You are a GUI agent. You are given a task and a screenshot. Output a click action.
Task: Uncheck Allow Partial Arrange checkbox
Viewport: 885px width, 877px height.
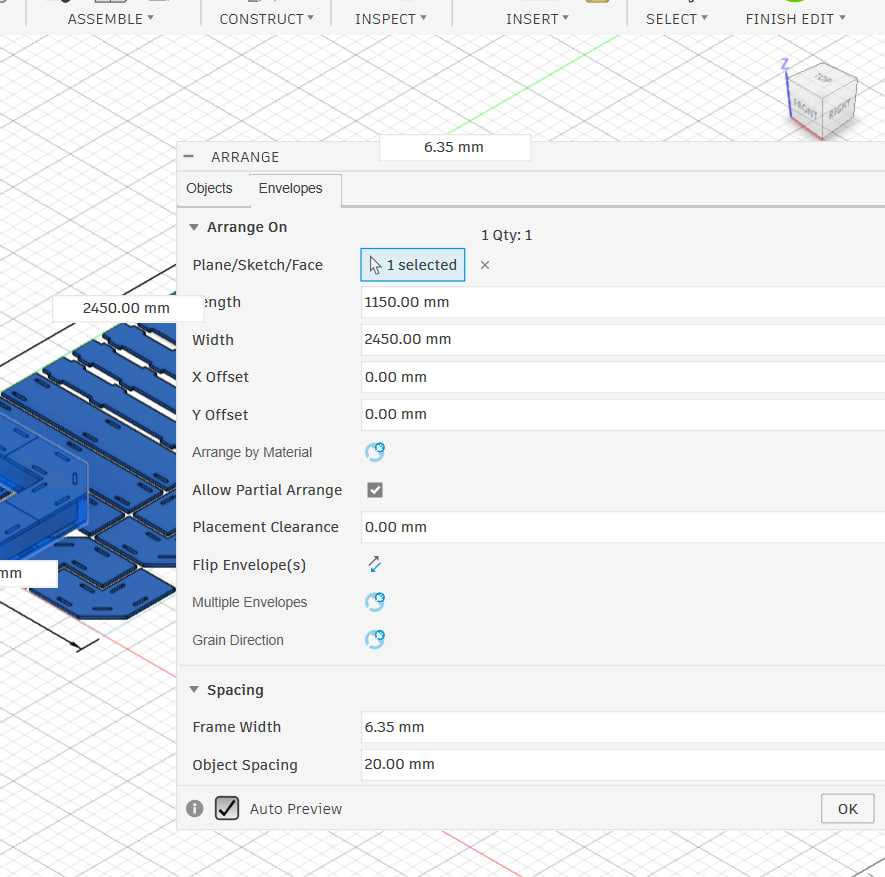tap(375, 490)
